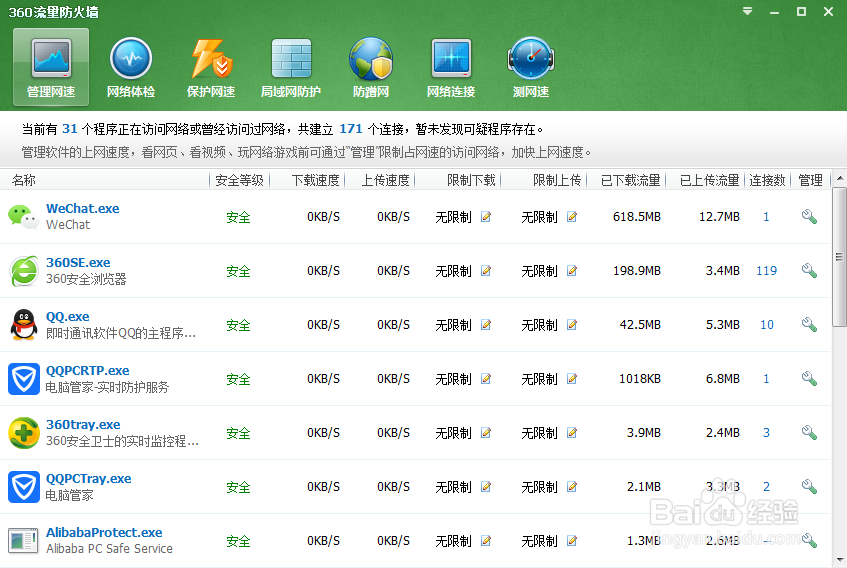Viewport: 847px width, 568px height.
Task: Switch to 网络体检 tab
Action: point(131,67)
